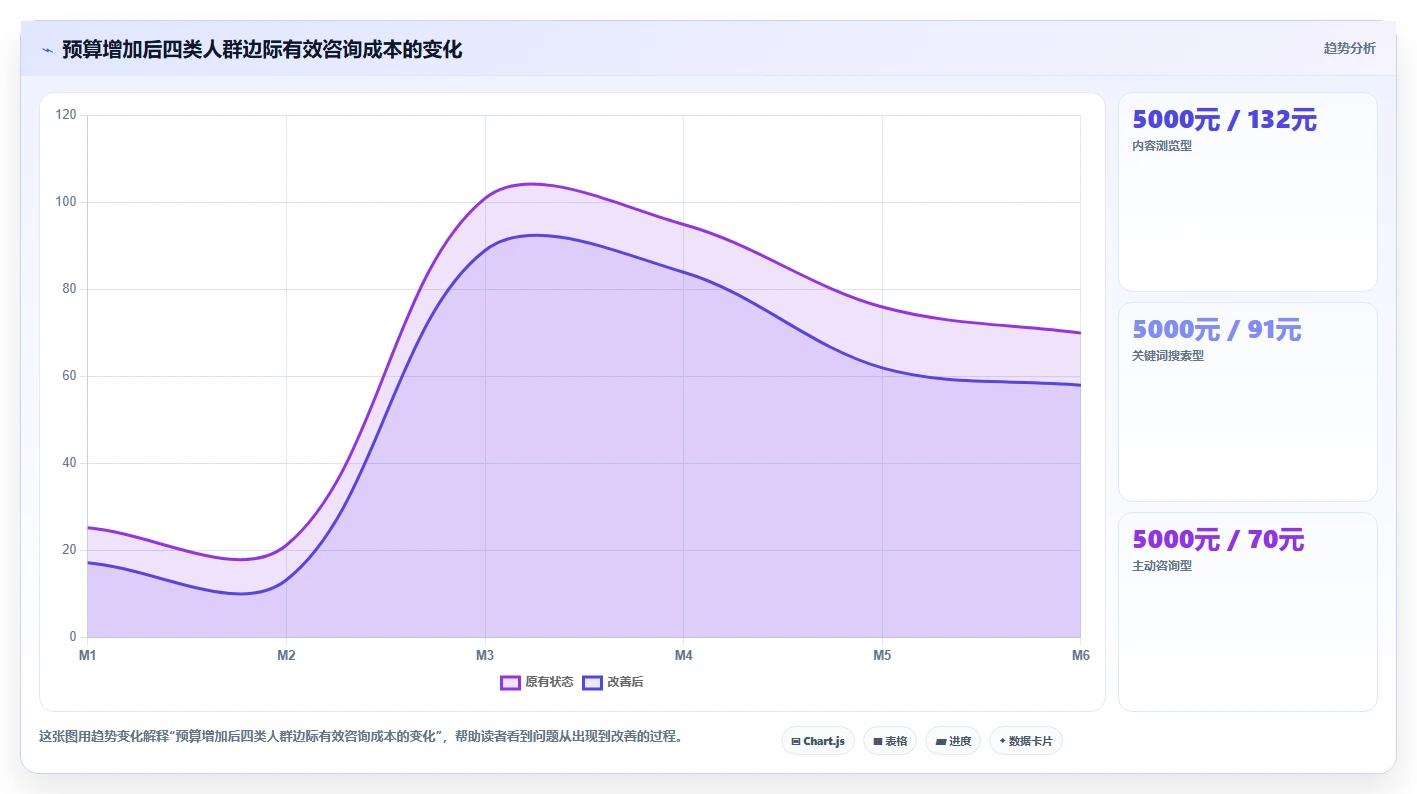Click the 40 y-axis value
1417x794 pixels.
coord(69,463)
